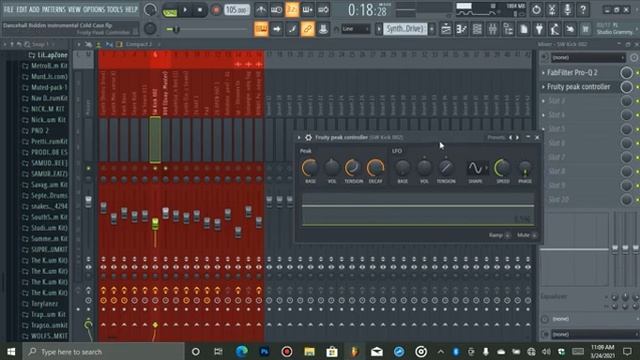This screenshot has width=640, height=360.
Task: Click the transport Play button
Action: click(185, 10)
